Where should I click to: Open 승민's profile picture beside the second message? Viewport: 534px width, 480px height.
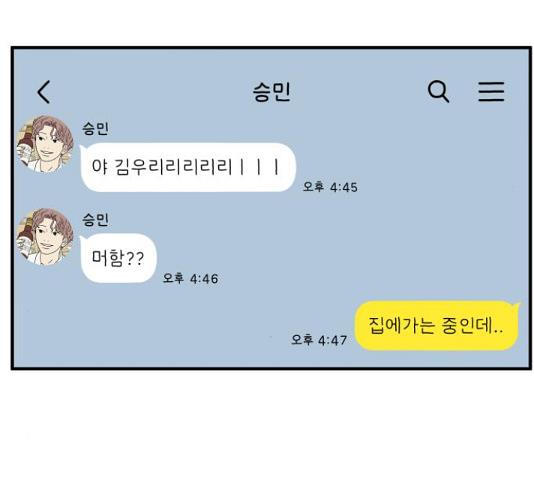tap(45, 237)
